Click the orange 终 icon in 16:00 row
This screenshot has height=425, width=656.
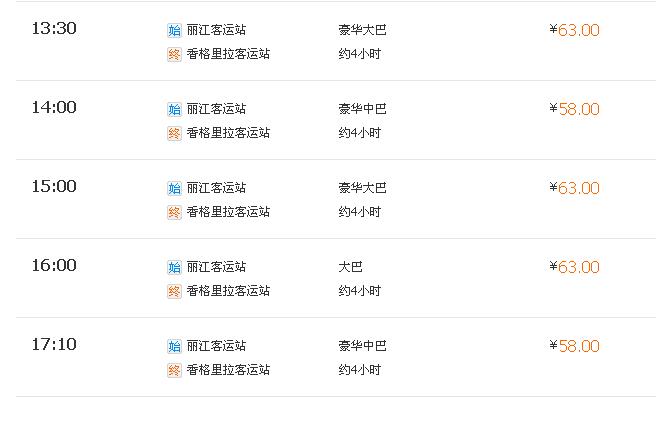pyautogui.click(x=174, y=292)
